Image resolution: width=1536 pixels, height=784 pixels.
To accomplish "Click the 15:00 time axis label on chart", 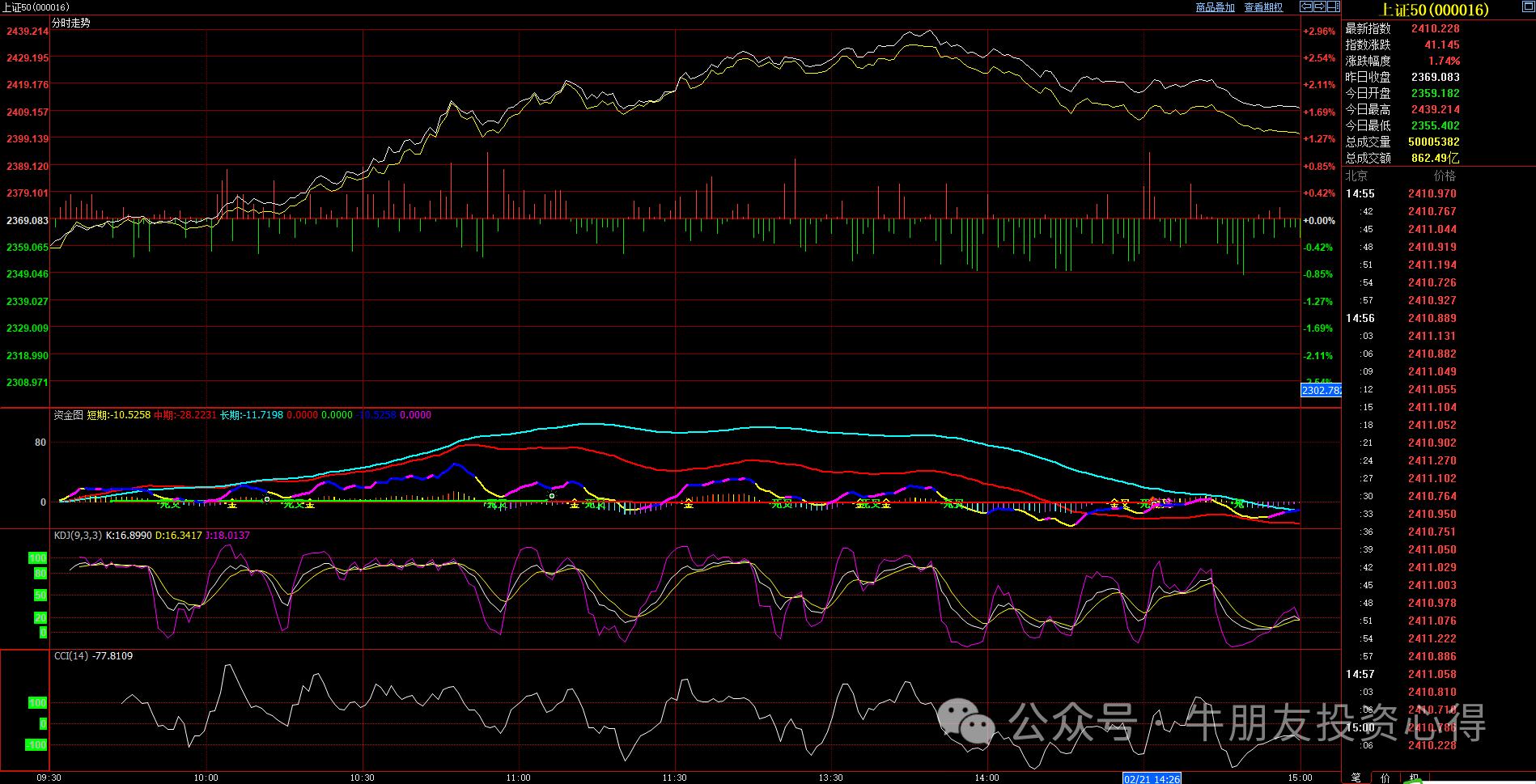I will (1301, 778).
